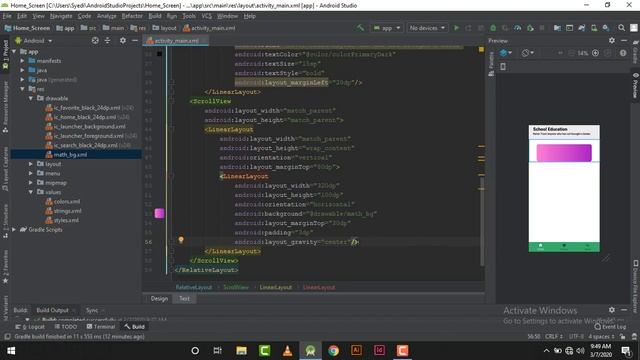Switch to the Design tab
This screenshot has height=360, width=640.
click(x=159, y=298)
